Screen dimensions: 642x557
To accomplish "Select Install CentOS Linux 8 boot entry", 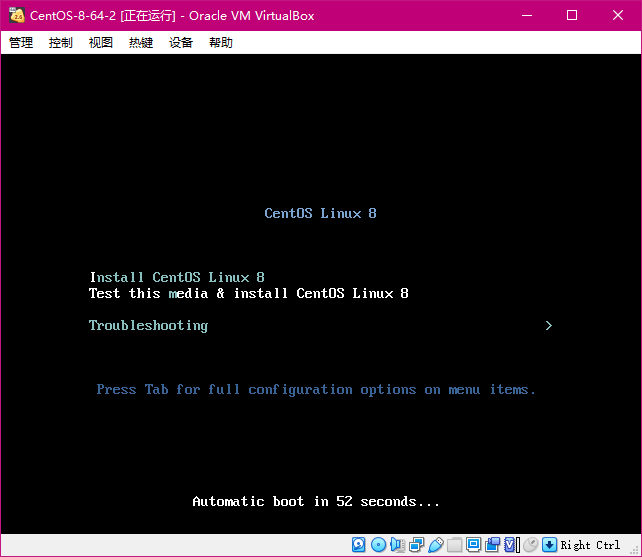I will (x=177, y=277).
